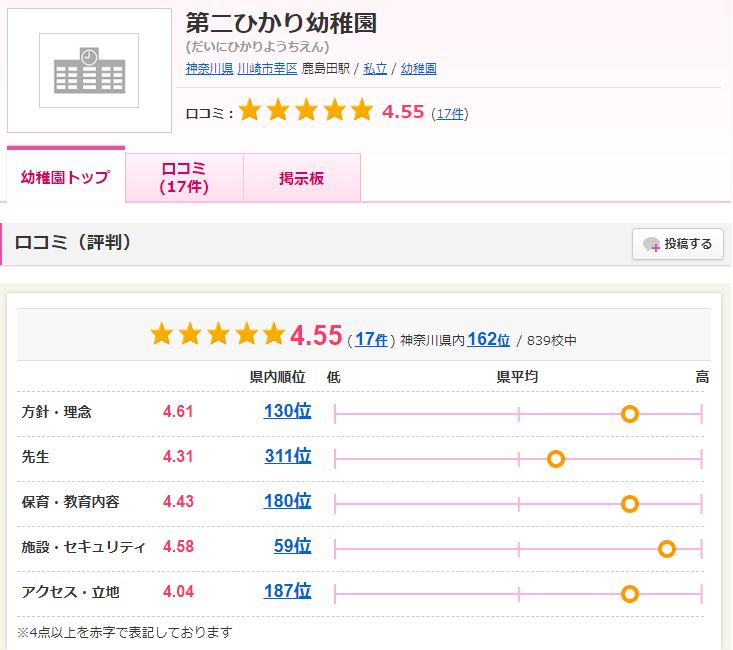
Task: Click the 県平均 scale label
Action: [517, 377]
